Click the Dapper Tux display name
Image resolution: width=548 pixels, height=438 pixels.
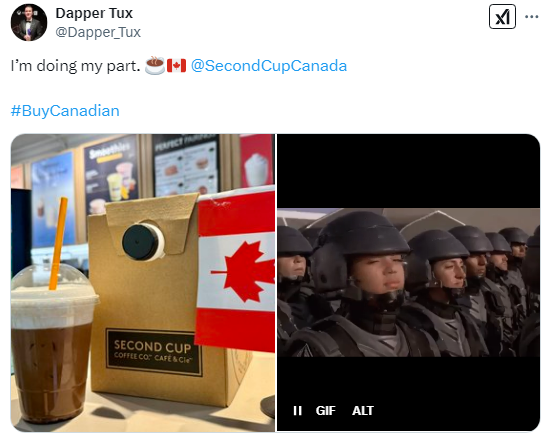[x=94, y=13]
